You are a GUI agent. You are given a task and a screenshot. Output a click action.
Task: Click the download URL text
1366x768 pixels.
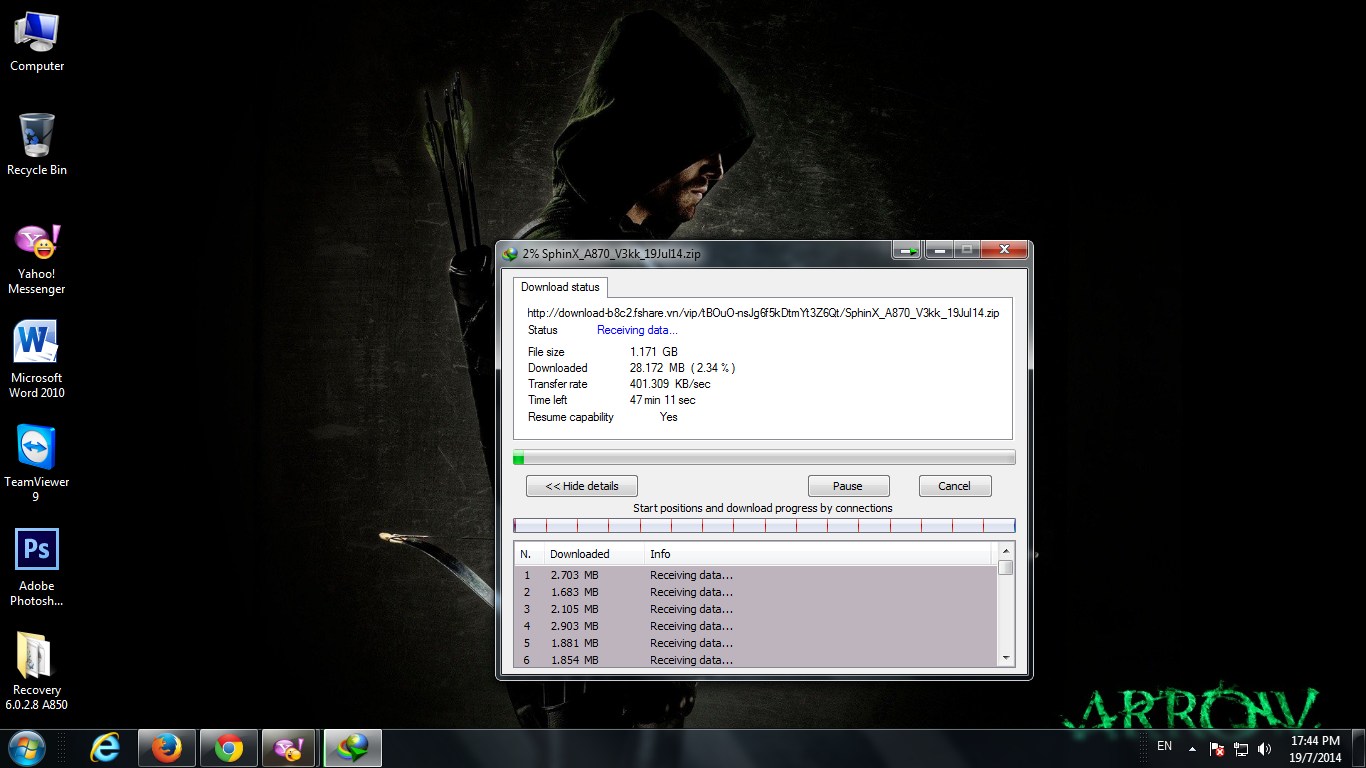click(763, 313)
